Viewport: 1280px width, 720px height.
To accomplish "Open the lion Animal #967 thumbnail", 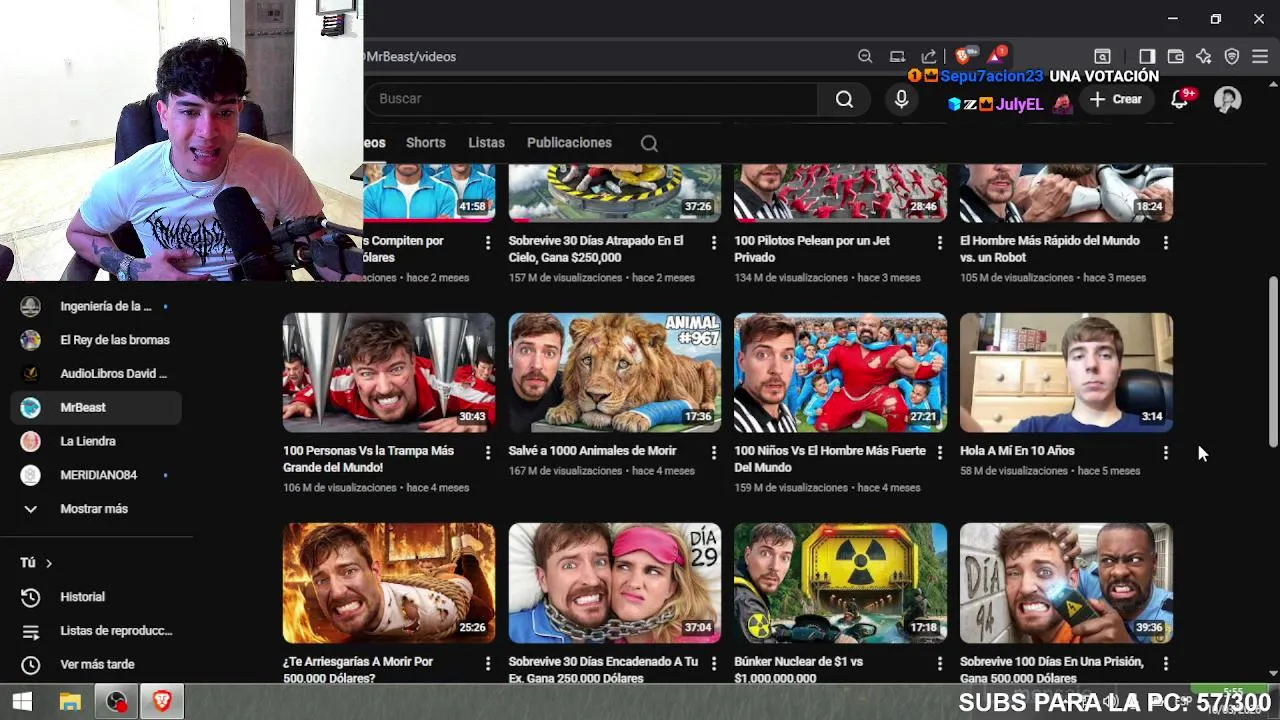I will pyautogui.click(x=614, y=373).
